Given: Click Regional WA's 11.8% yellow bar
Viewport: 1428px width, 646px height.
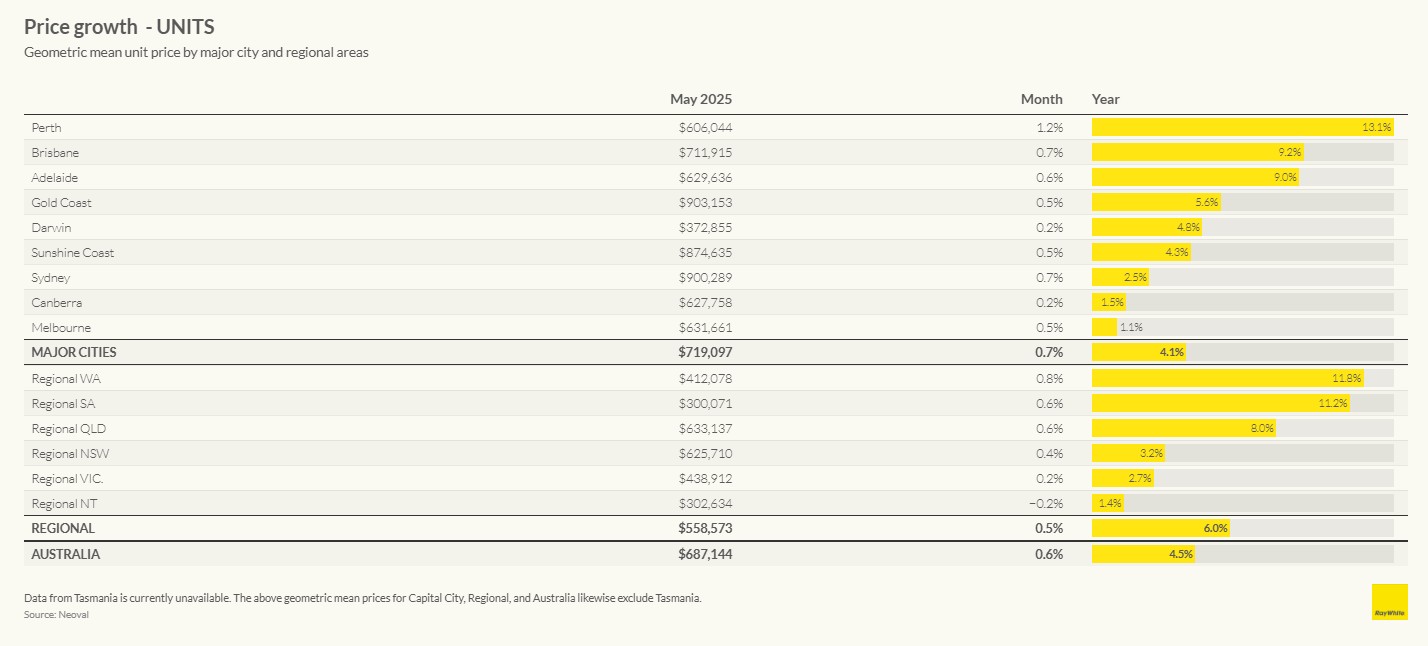Looking at the screenshot, I should click(x=1229, y=379).
